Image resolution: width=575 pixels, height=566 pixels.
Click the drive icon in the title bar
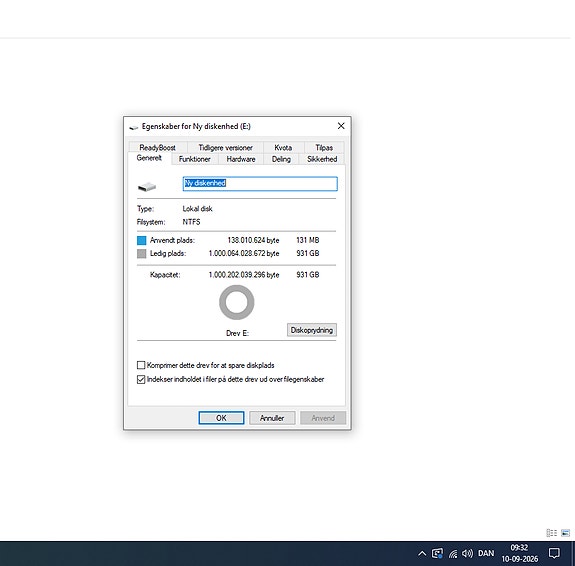coord(134,127)
